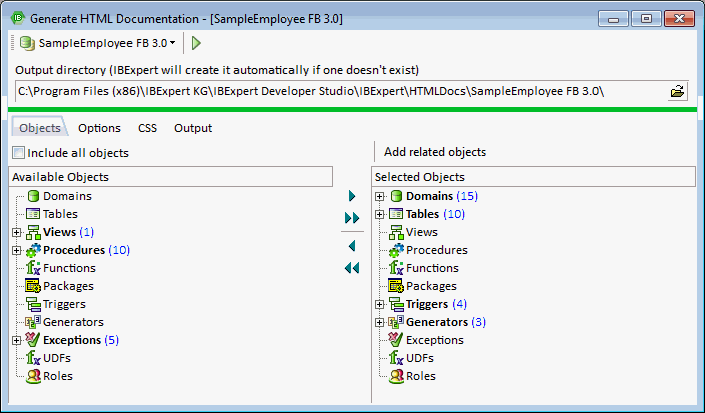Image resolution: width=705 pixels, height=413 pixels.
Task: Expand the Triggers node in Selected Objects
Action: point(380,304)
